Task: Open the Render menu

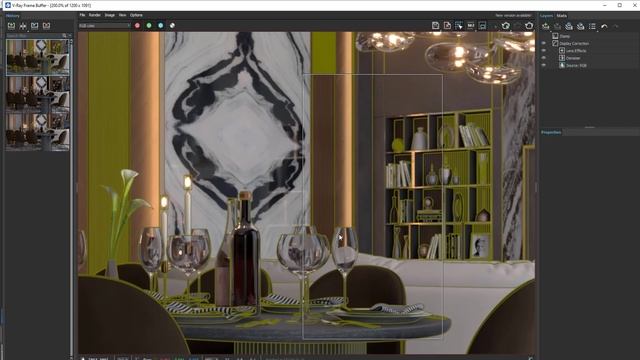Action: (x=95, y=15)
